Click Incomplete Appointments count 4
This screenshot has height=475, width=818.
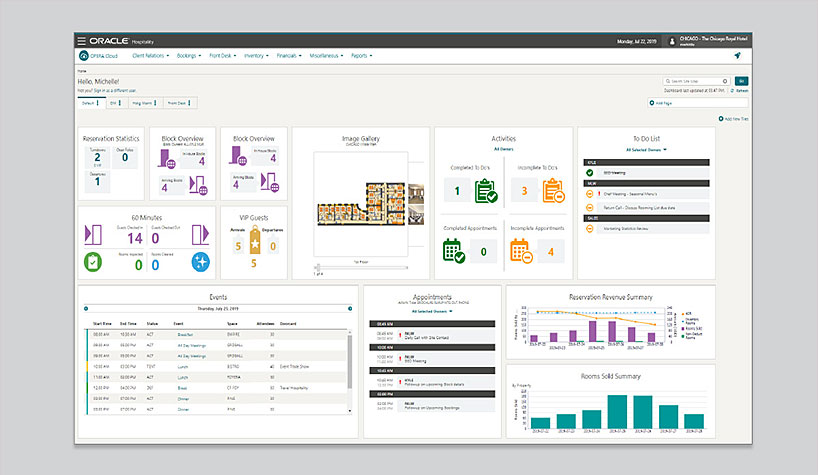[x=551, y=252]
